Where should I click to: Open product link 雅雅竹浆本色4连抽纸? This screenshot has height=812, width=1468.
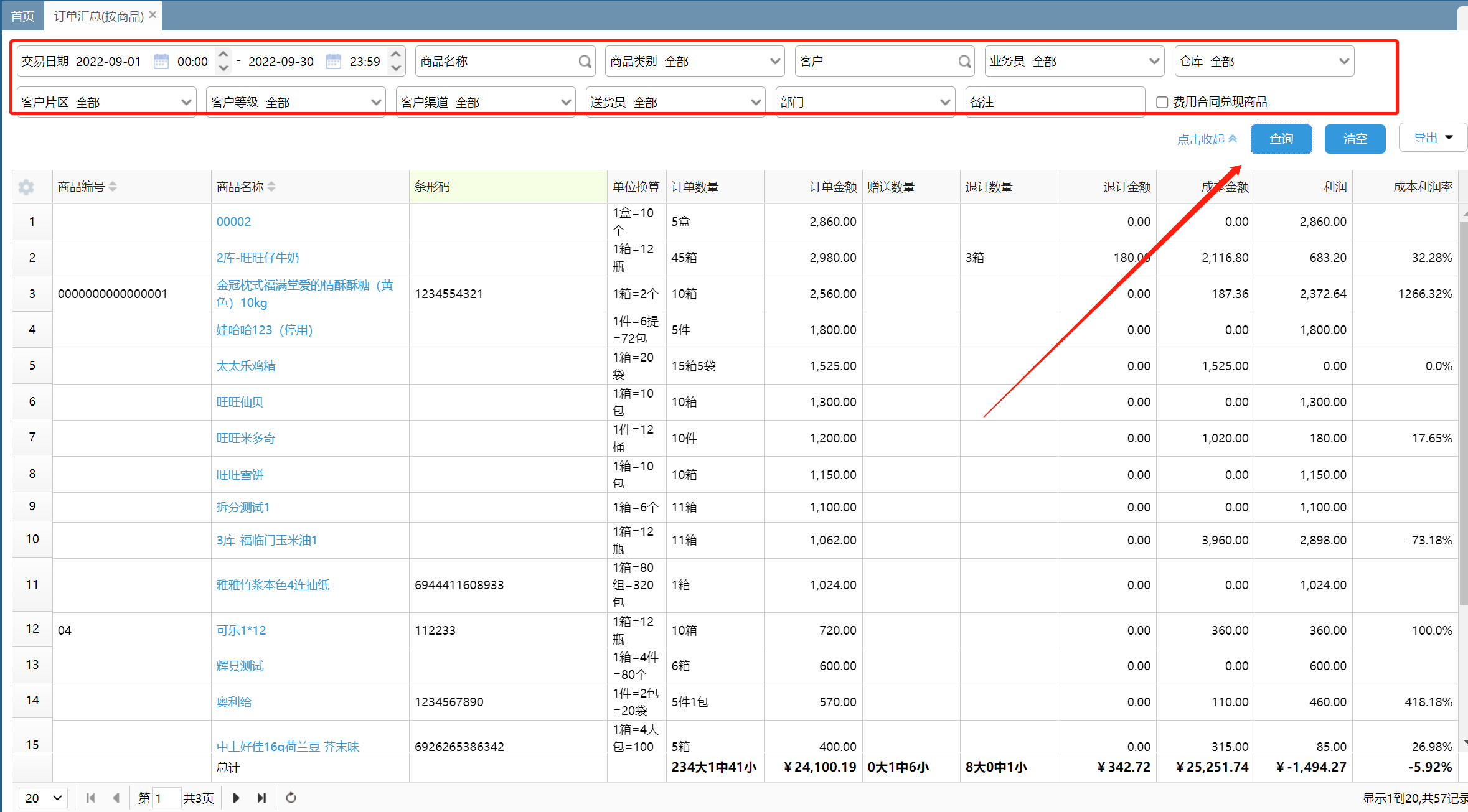point(273,585)
